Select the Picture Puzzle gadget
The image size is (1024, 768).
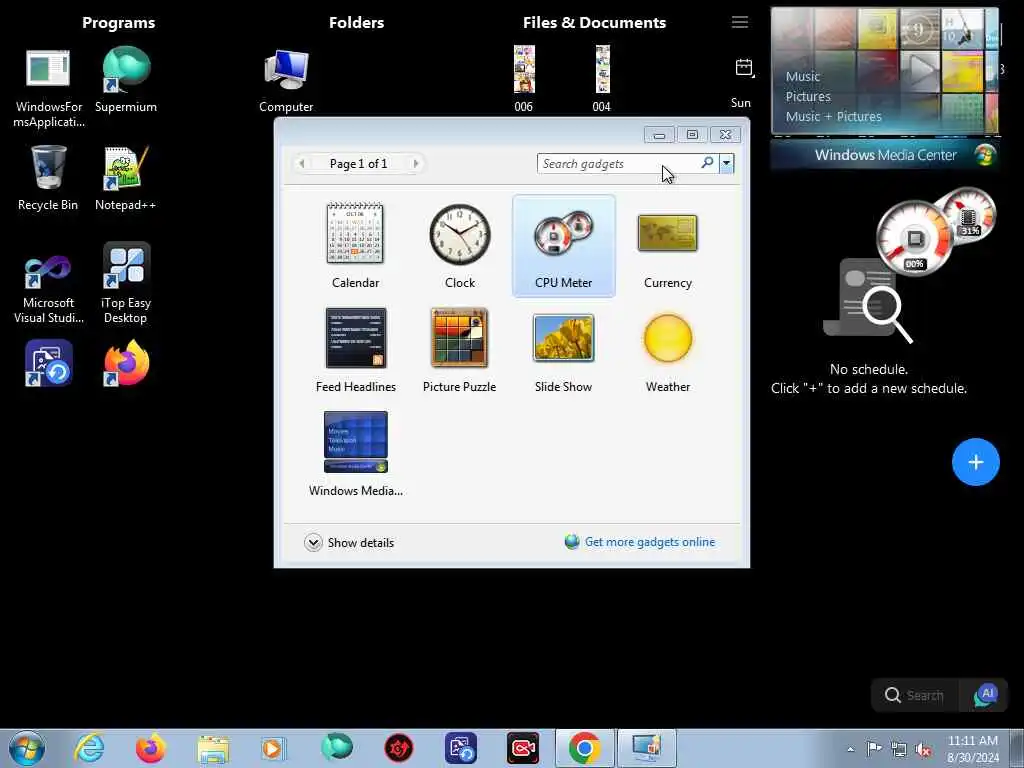click(460, 350)
